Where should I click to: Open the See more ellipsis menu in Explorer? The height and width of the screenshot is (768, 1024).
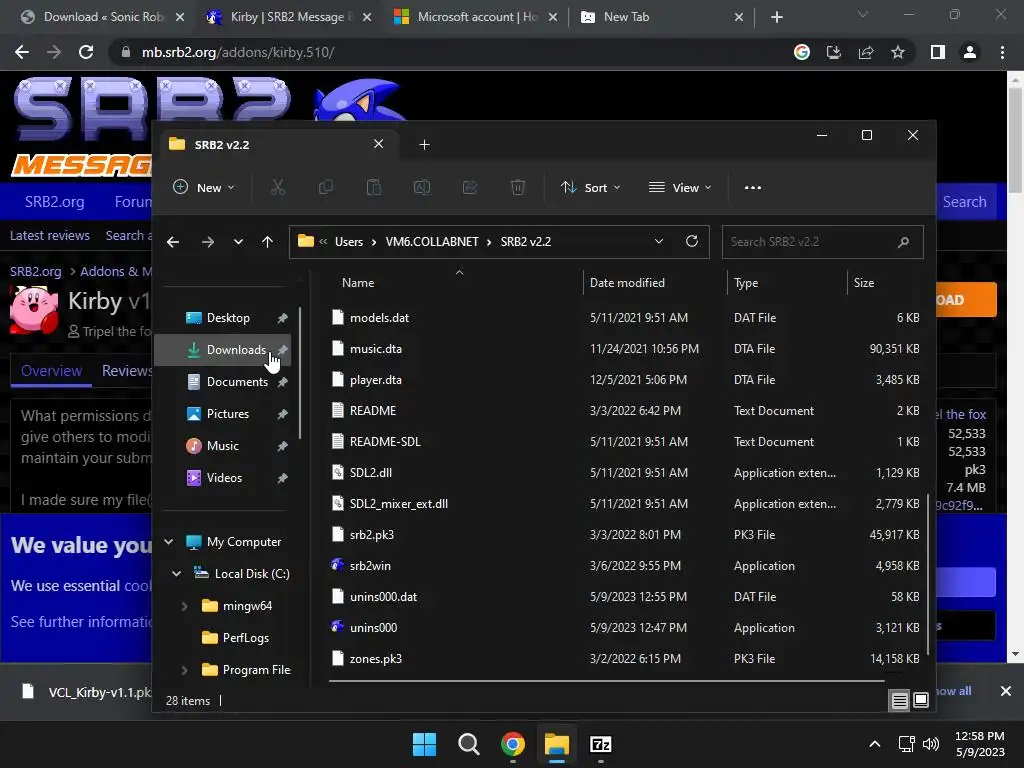(x=753, y=187)
